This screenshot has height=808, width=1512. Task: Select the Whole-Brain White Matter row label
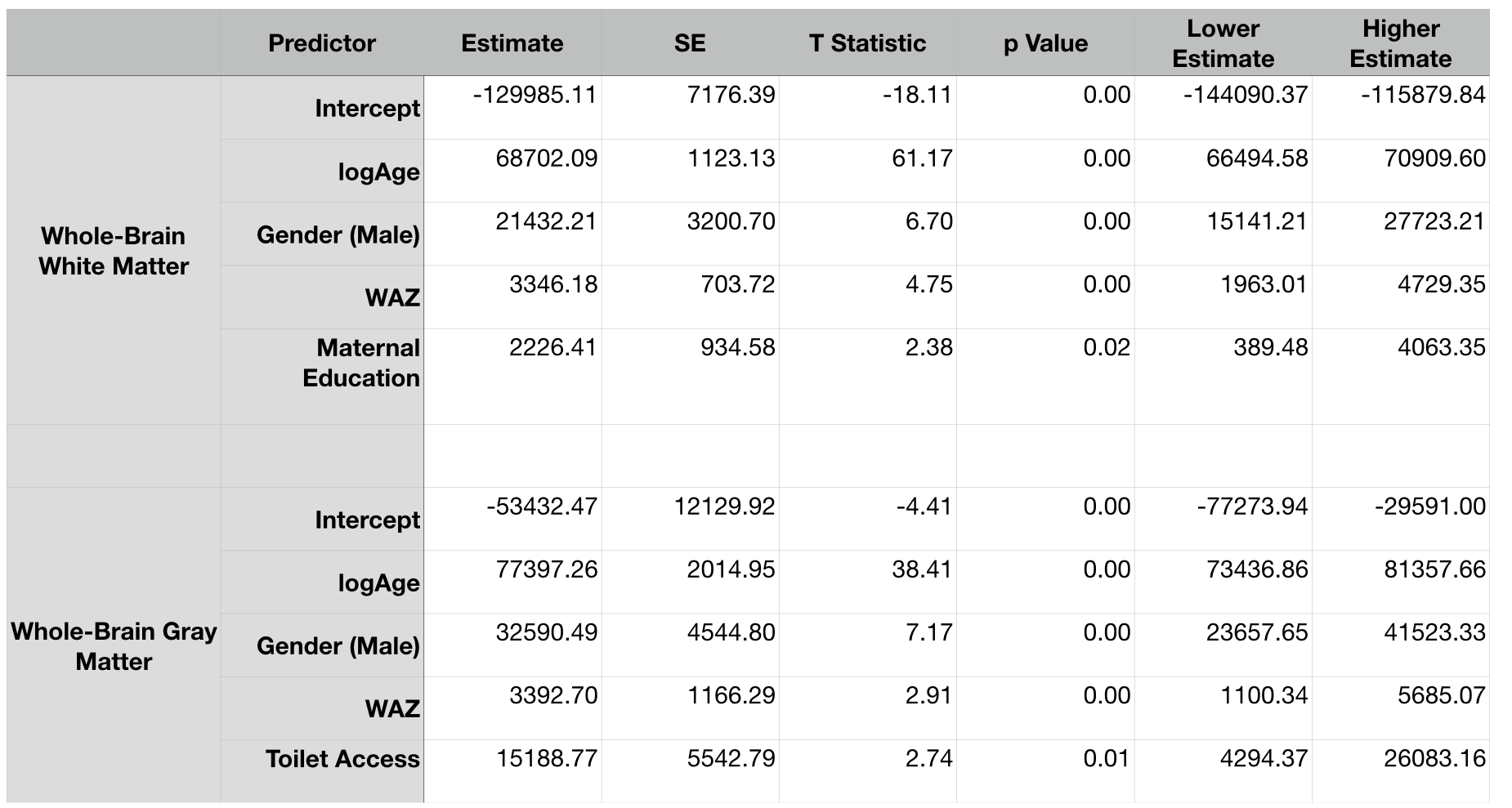(114, 251)
